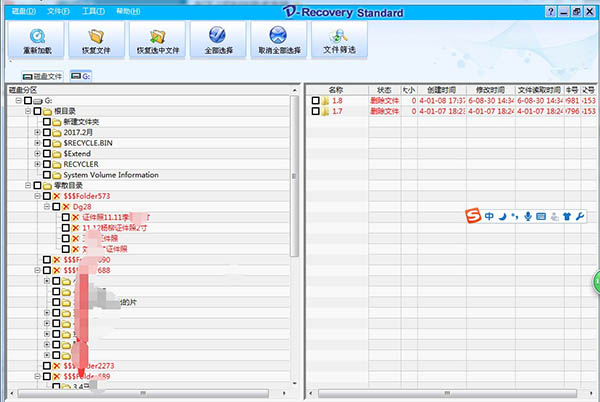
Task: Click the folder icon of System Volume Information
Action: click(x=57, y=175)
